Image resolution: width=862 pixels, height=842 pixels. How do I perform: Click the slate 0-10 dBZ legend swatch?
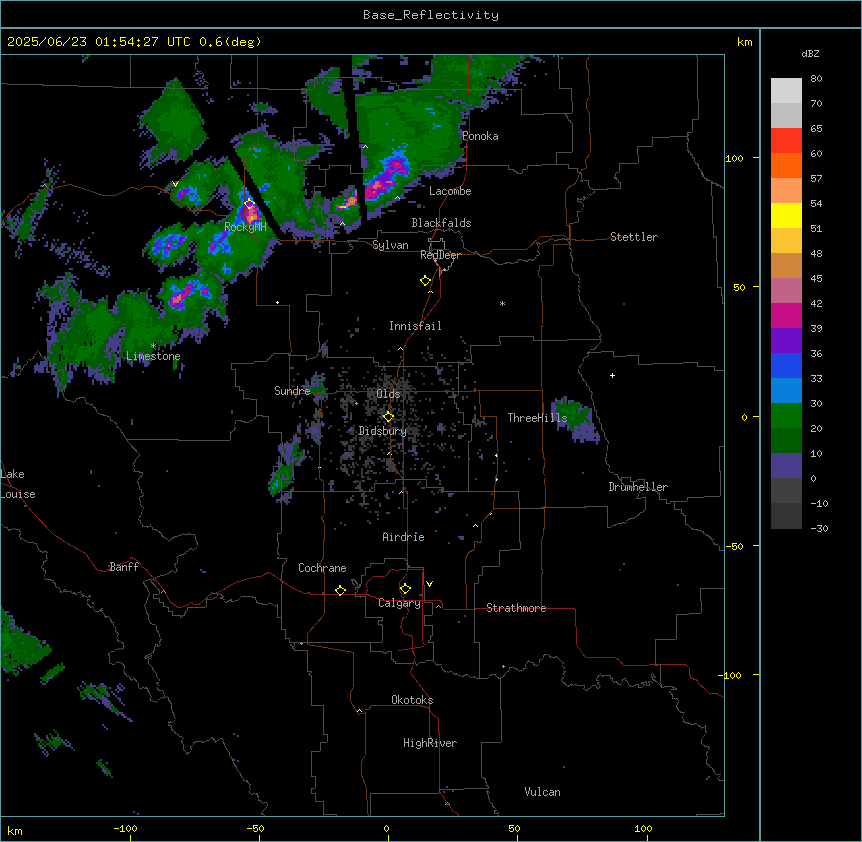pyautogui.click(x=786, y=466)
